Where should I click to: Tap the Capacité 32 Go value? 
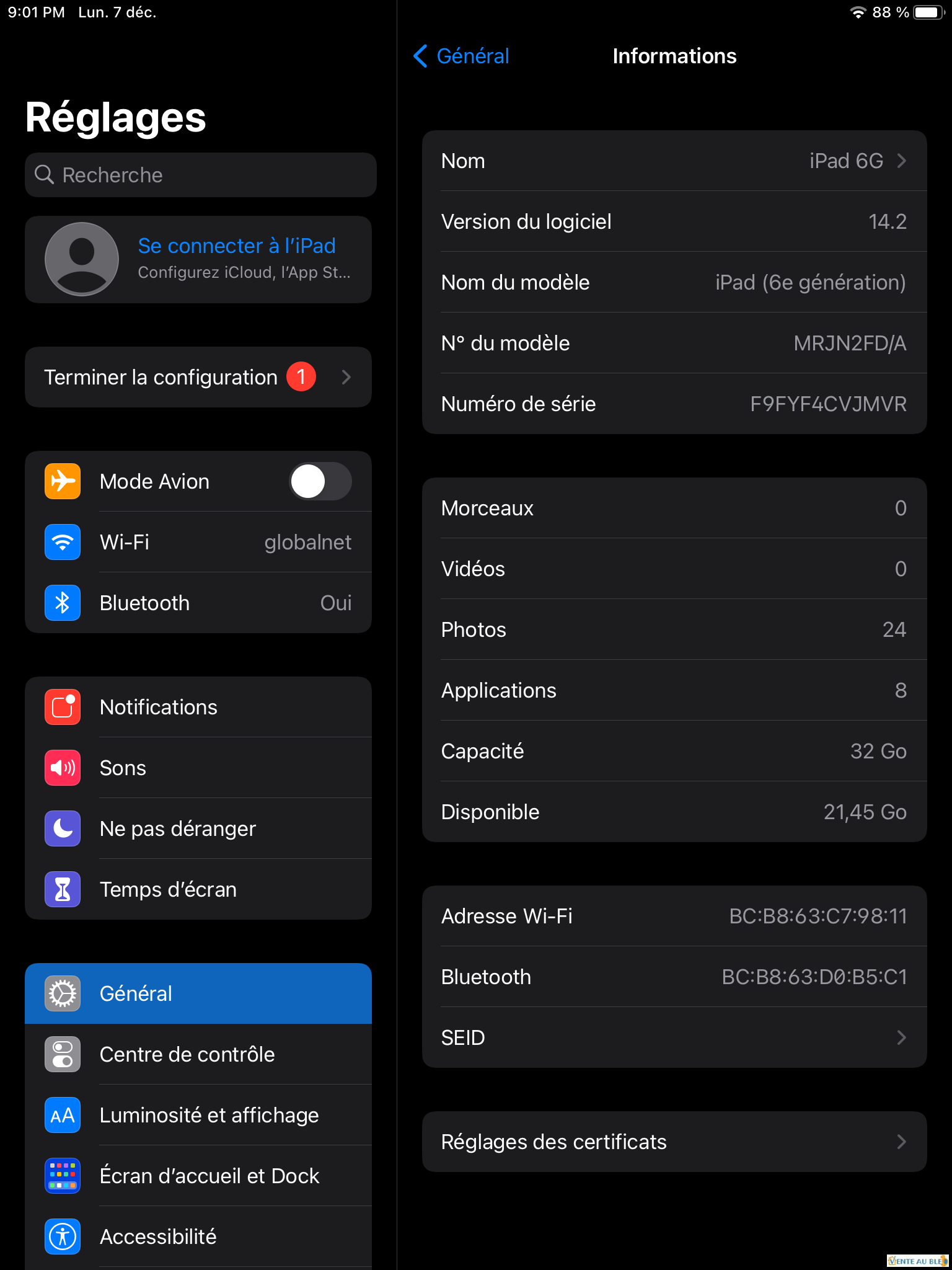pos(878,751)
